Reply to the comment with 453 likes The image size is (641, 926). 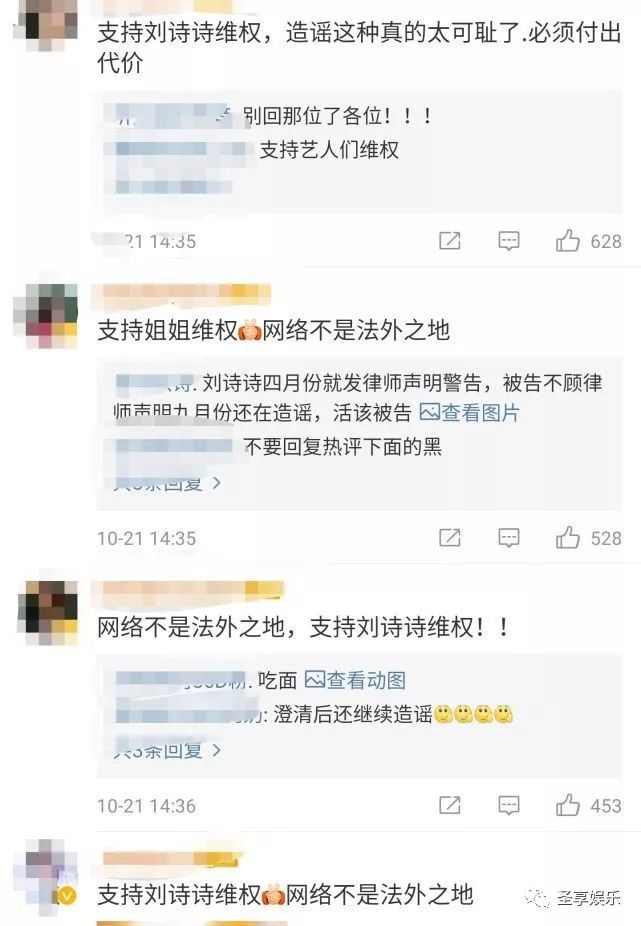pos(509,806)
